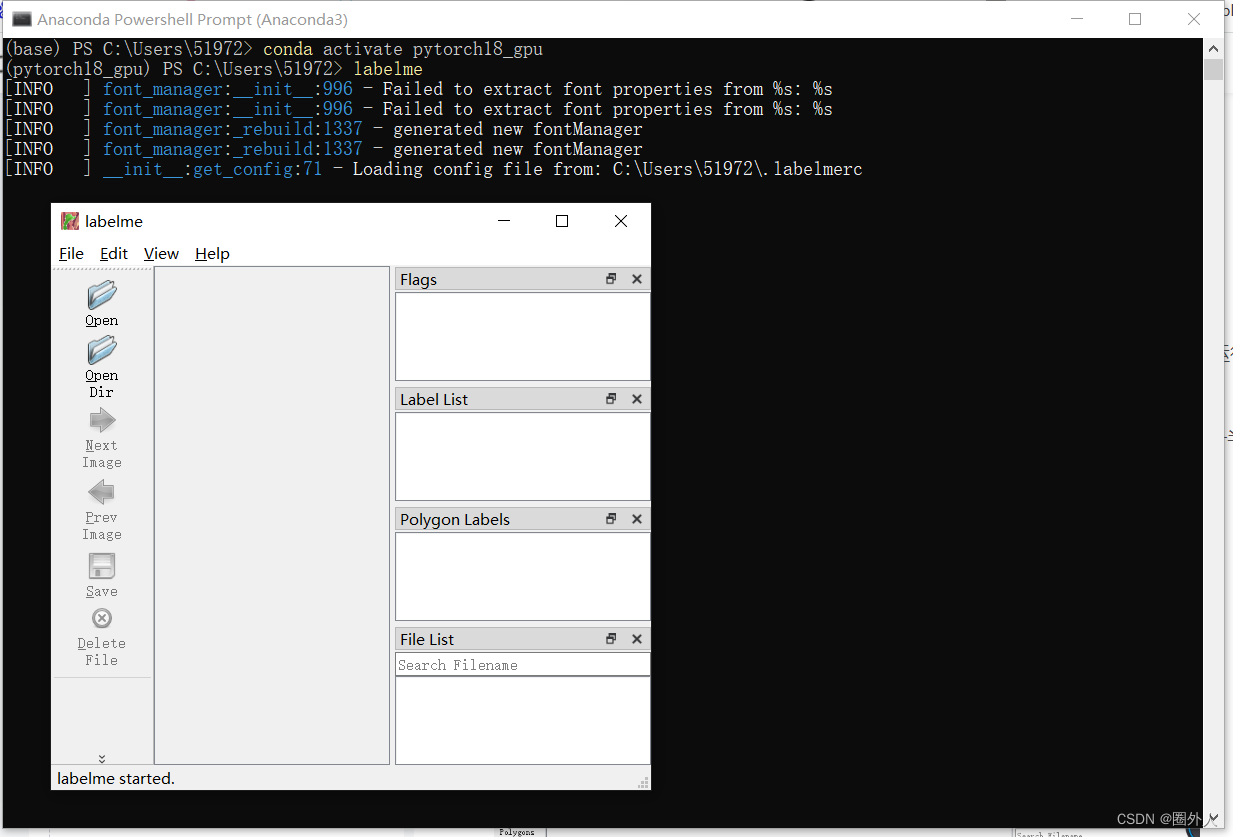Click the Next Image arrow icon
This screenshot has height=837, width=1233.
(101, 420)
